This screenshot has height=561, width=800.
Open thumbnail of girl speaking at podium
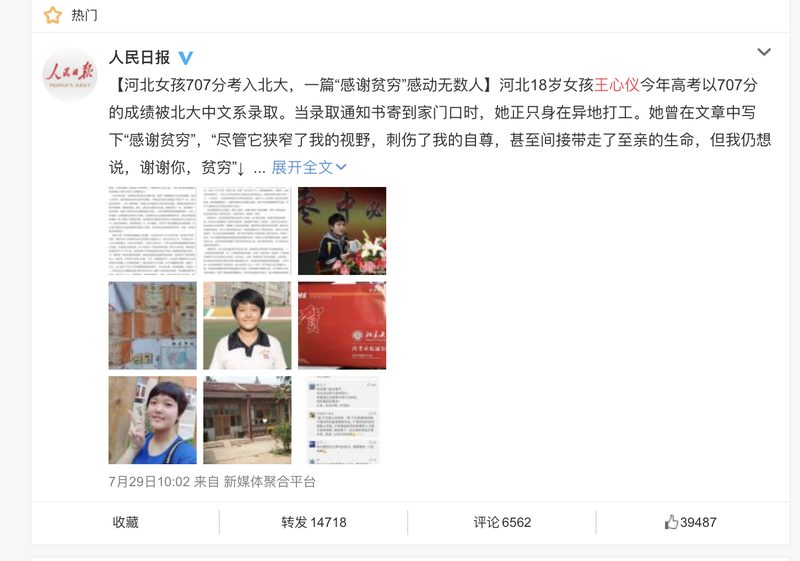[x=342, y=231]
